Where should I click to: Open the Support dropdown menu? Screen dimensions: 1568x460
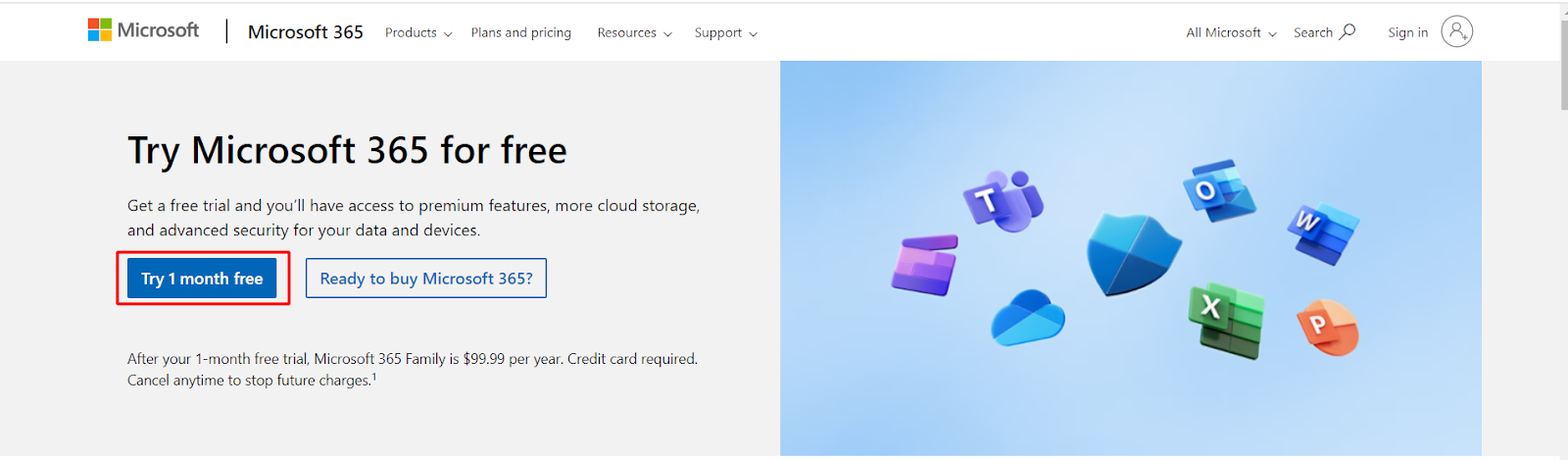[x=725, y=33]
